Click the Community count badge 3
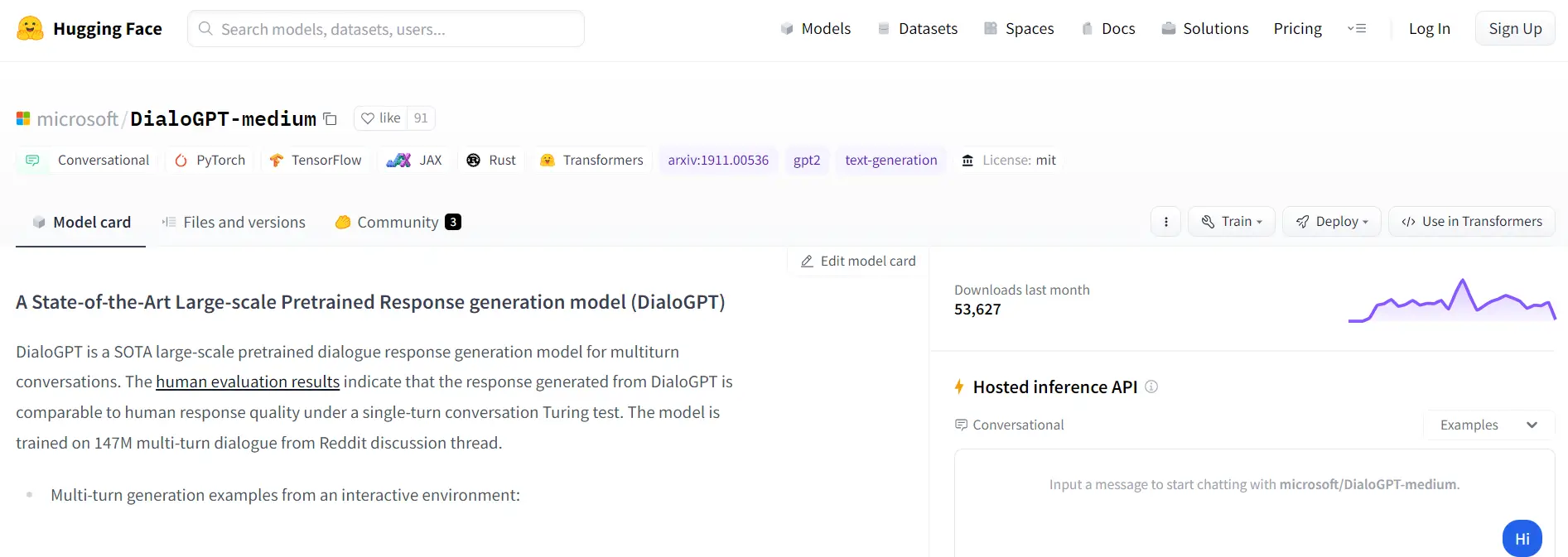This screenshot has width=1568, height=557. click(453, 222)
